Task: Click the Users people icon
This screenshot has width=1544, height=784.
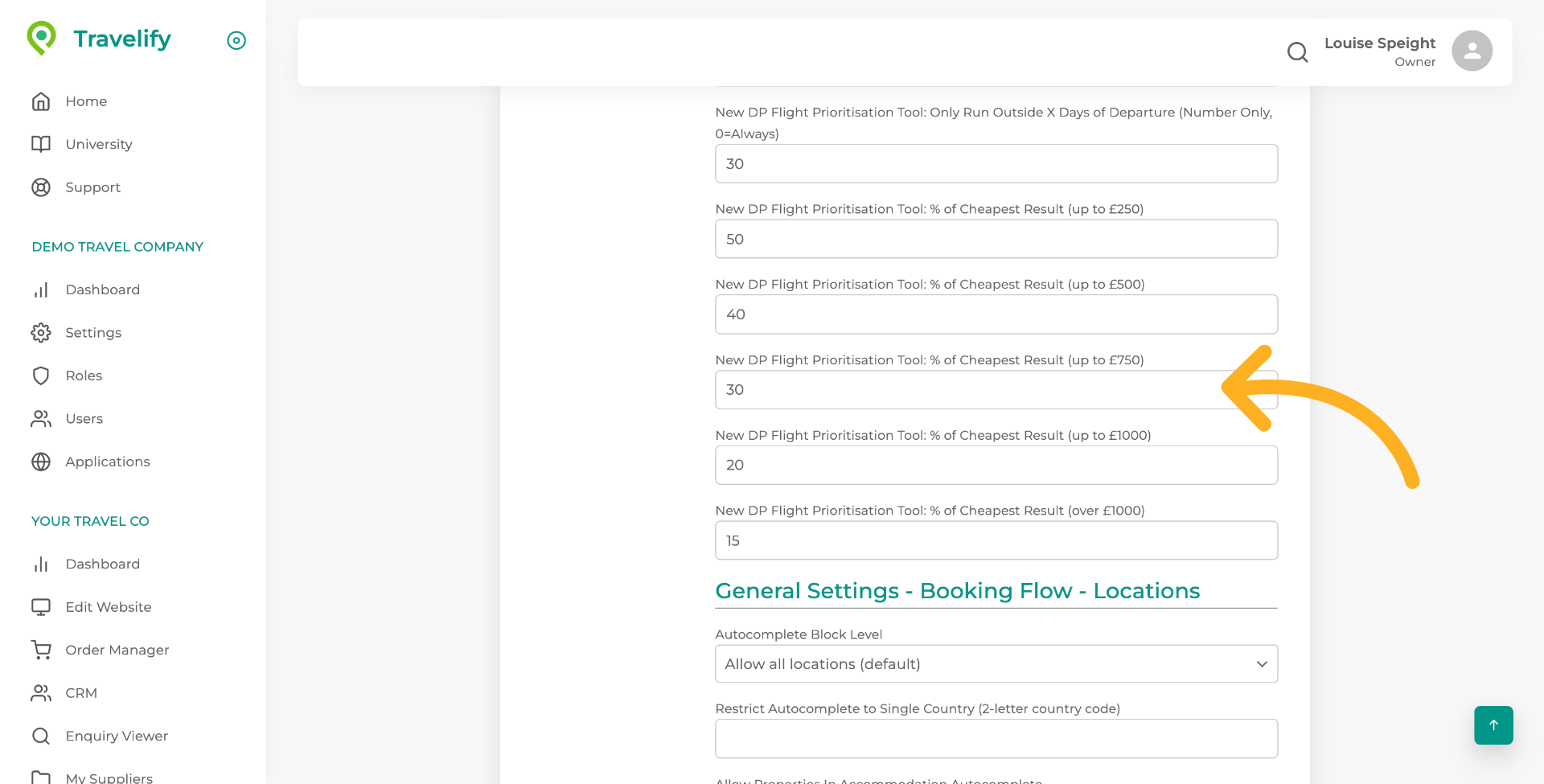Action: pos(41,419)
